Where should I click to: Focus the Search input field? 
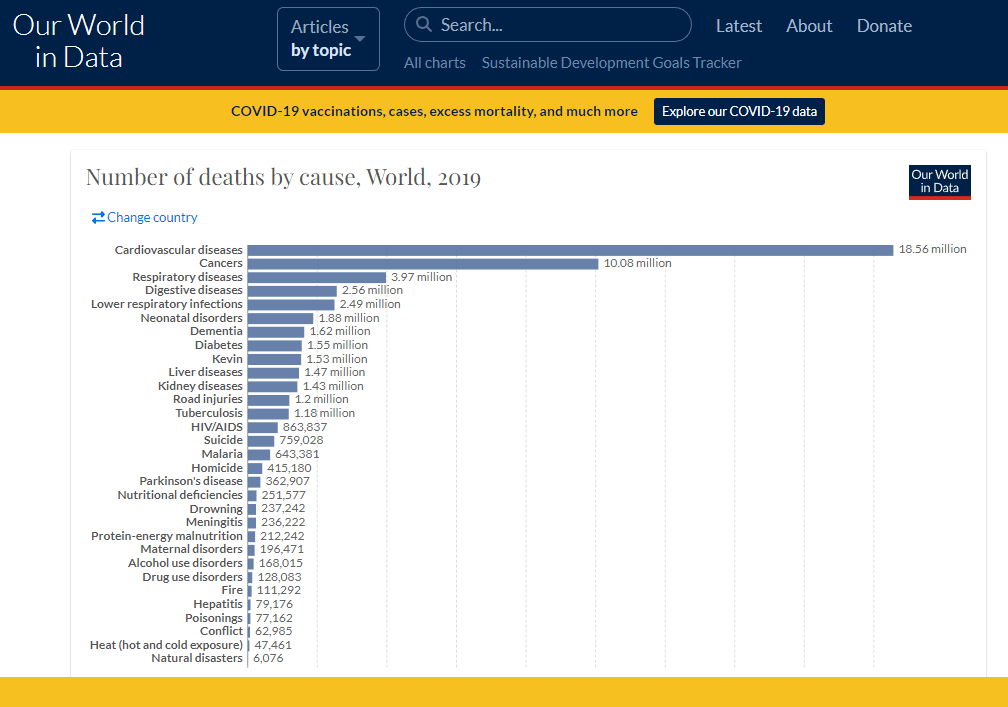pos(560,25)
